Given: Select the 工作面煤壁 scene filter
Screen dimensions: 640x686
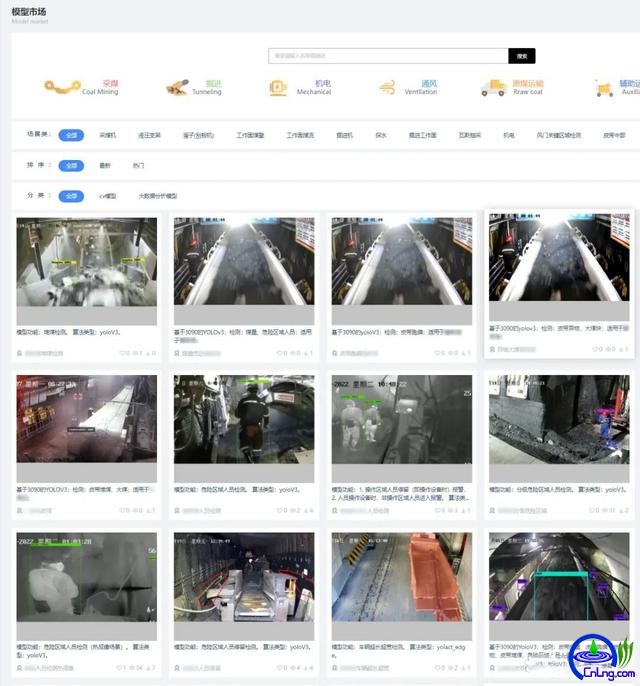Looking at the screenshot, I should point(250,135).
